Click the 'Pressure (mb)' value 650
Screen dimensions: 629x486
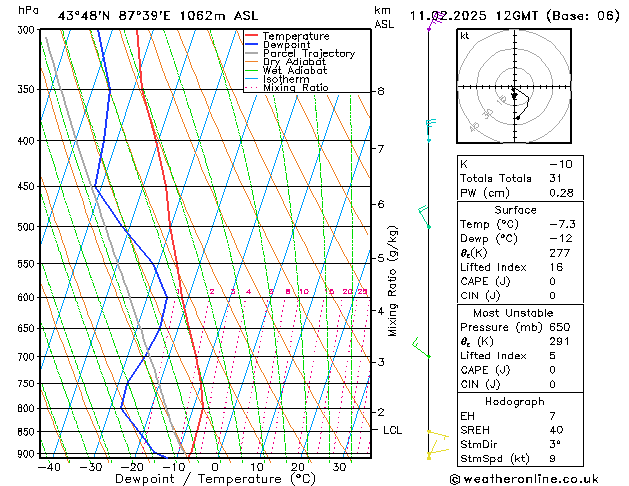click(x=560, y=327)
